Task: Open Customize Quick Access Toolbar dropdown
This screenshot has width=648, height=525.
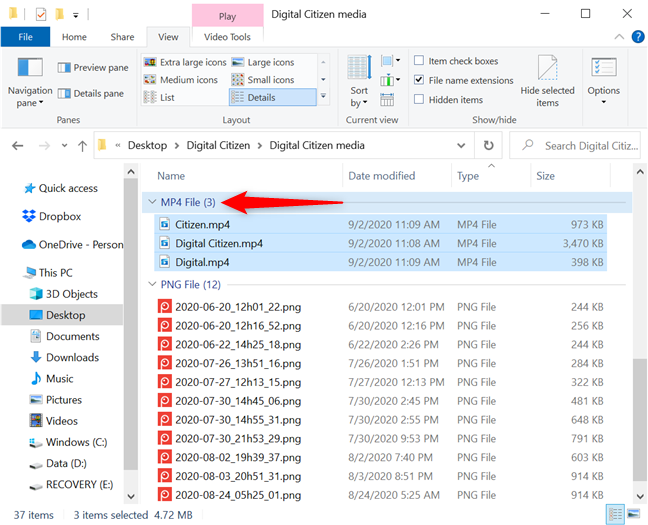Action: (76, 15)
